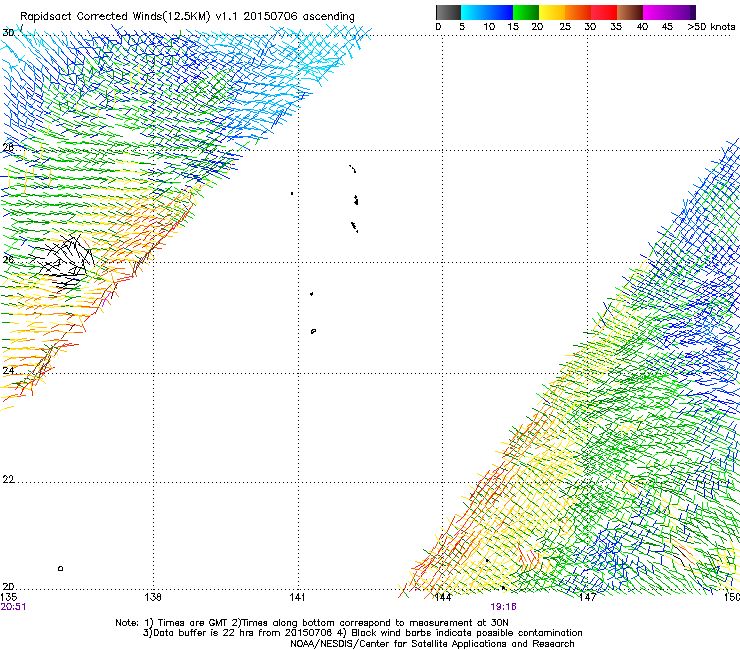Click the "Rapidscat Corrected Winds(12.5KM)" title text
This screenshot has width=740, height=650.
pyautogui.click(x=115, y=17)
